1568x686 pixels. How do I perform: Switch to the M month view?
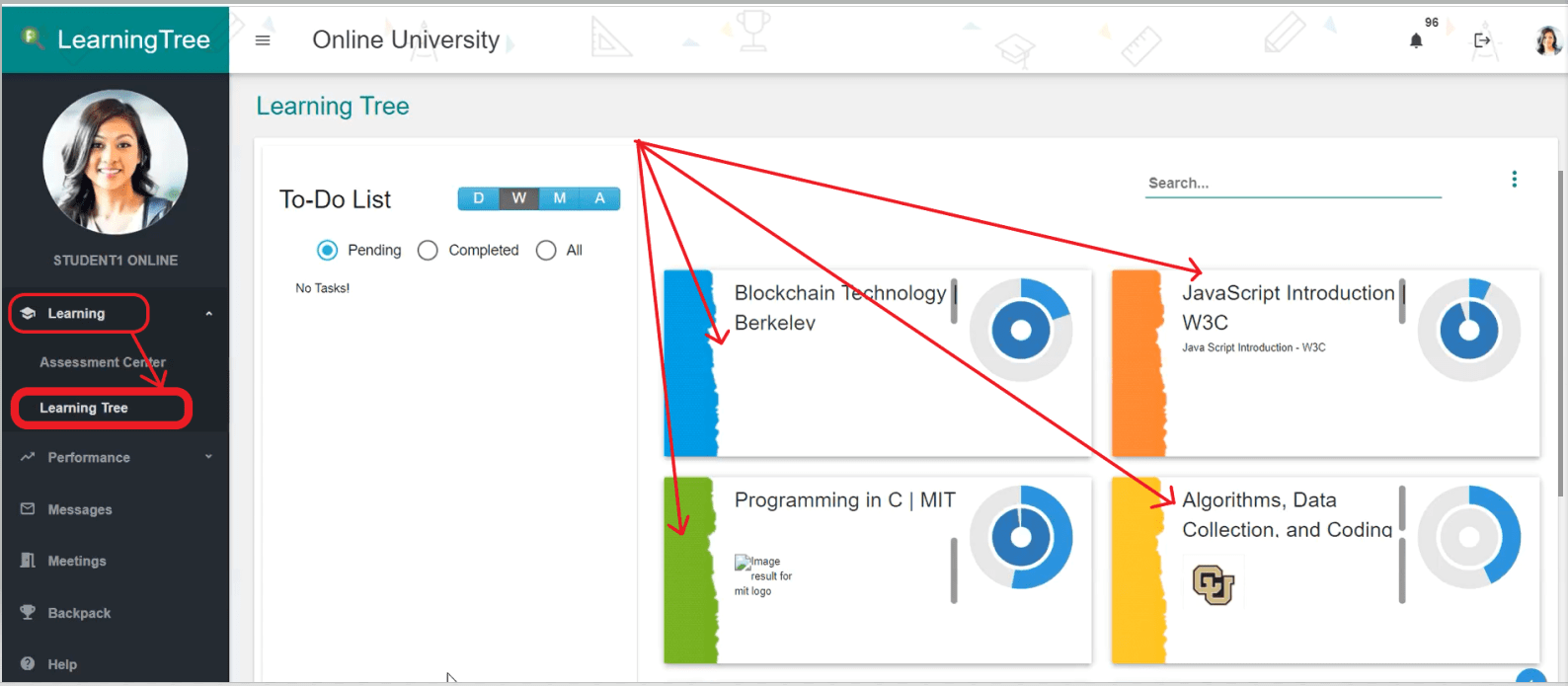click(560, 198)
